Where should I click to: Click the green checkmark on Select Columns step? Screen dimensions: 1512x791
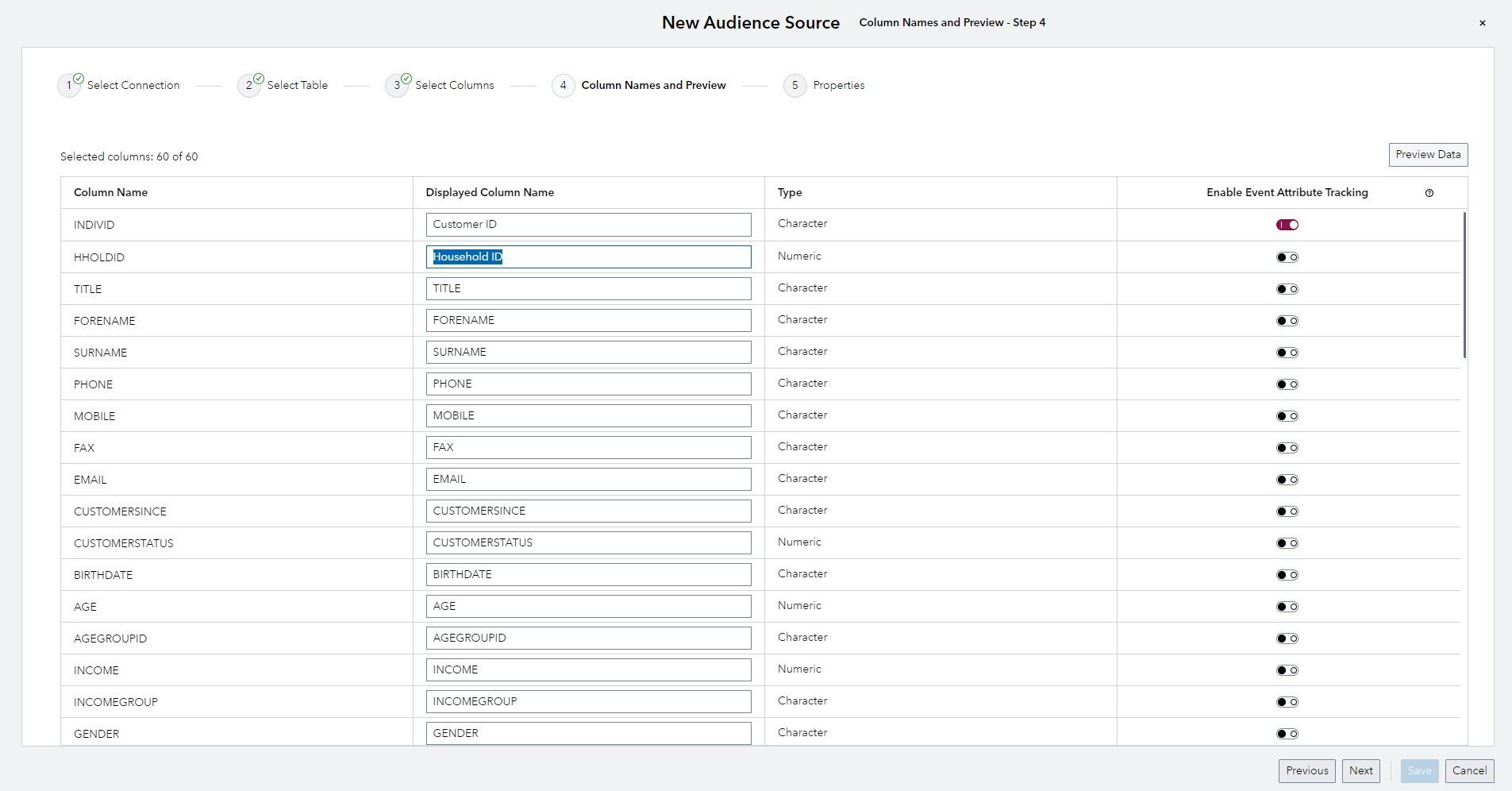pos(406,77)
